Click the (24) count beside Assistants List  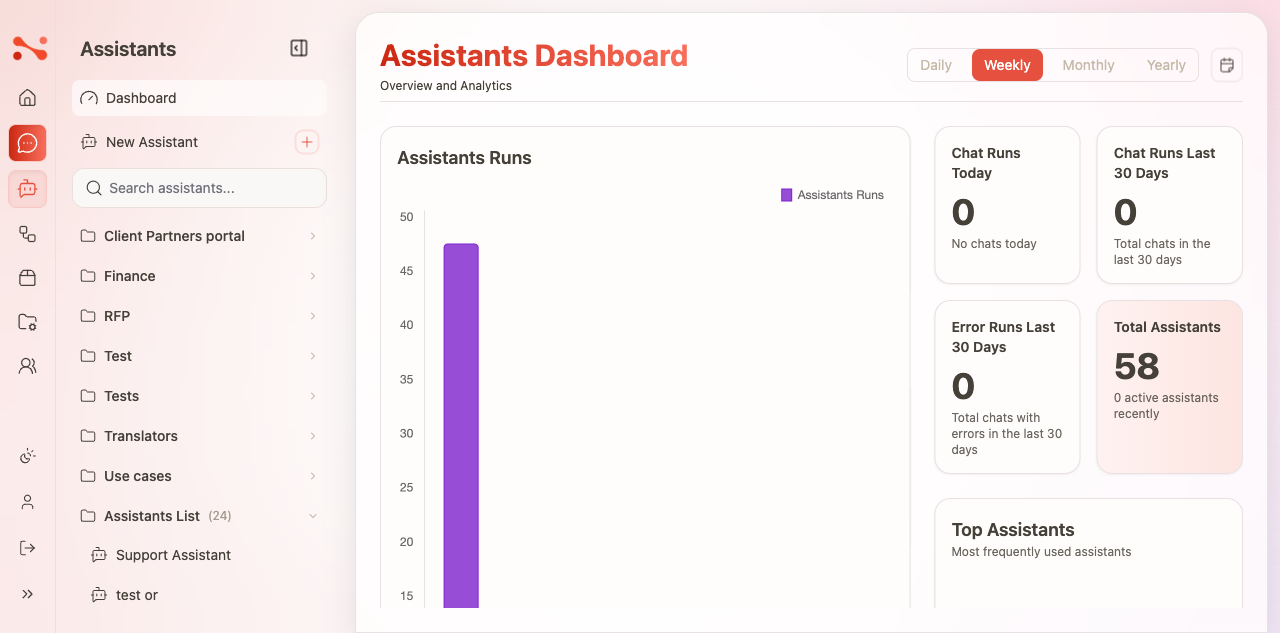click(220, 516)
